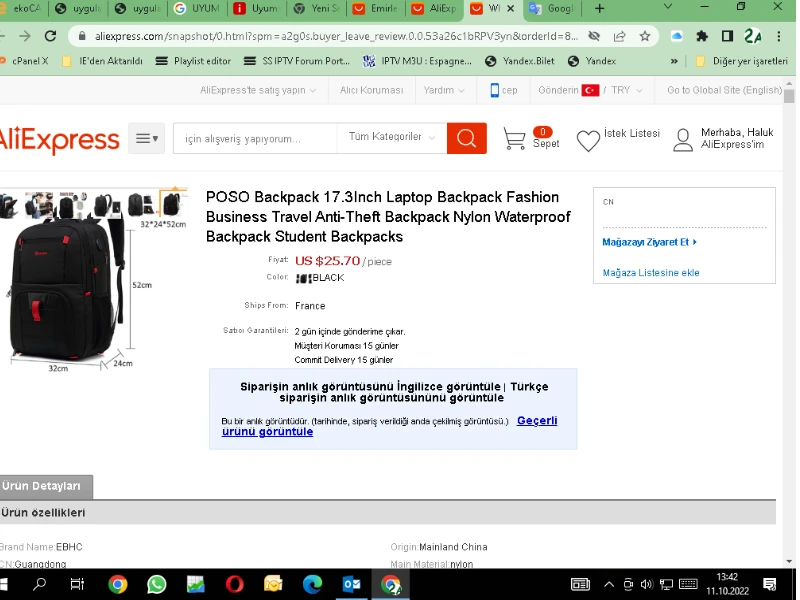
Task: Open the cep mobile app link
Action: [x=504, y=90]
